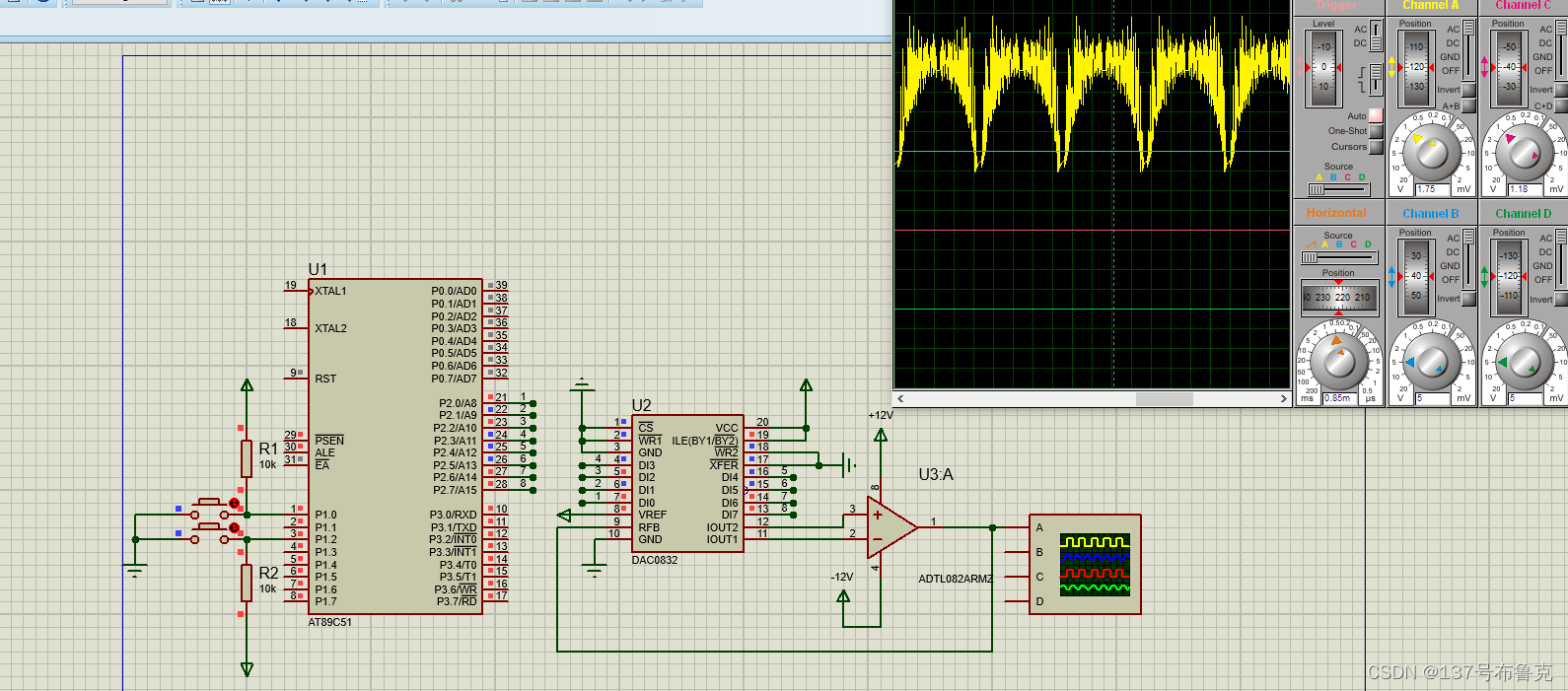Click Channel A volts/div knob
Screen dimensions: 1568x691
pyautogui.click(x=1431, y=153)
